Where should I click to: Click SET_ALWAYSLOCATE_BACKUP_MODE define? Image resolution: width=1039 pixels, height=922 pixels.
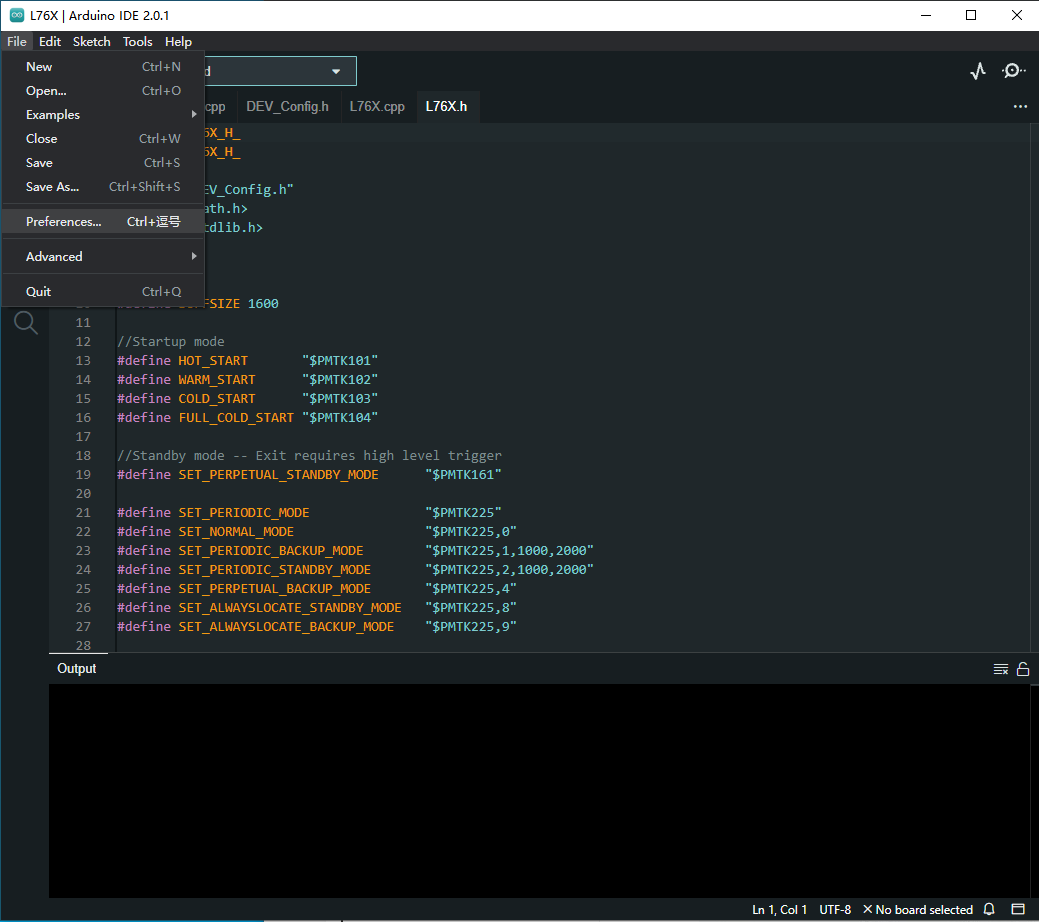point(286,626)
